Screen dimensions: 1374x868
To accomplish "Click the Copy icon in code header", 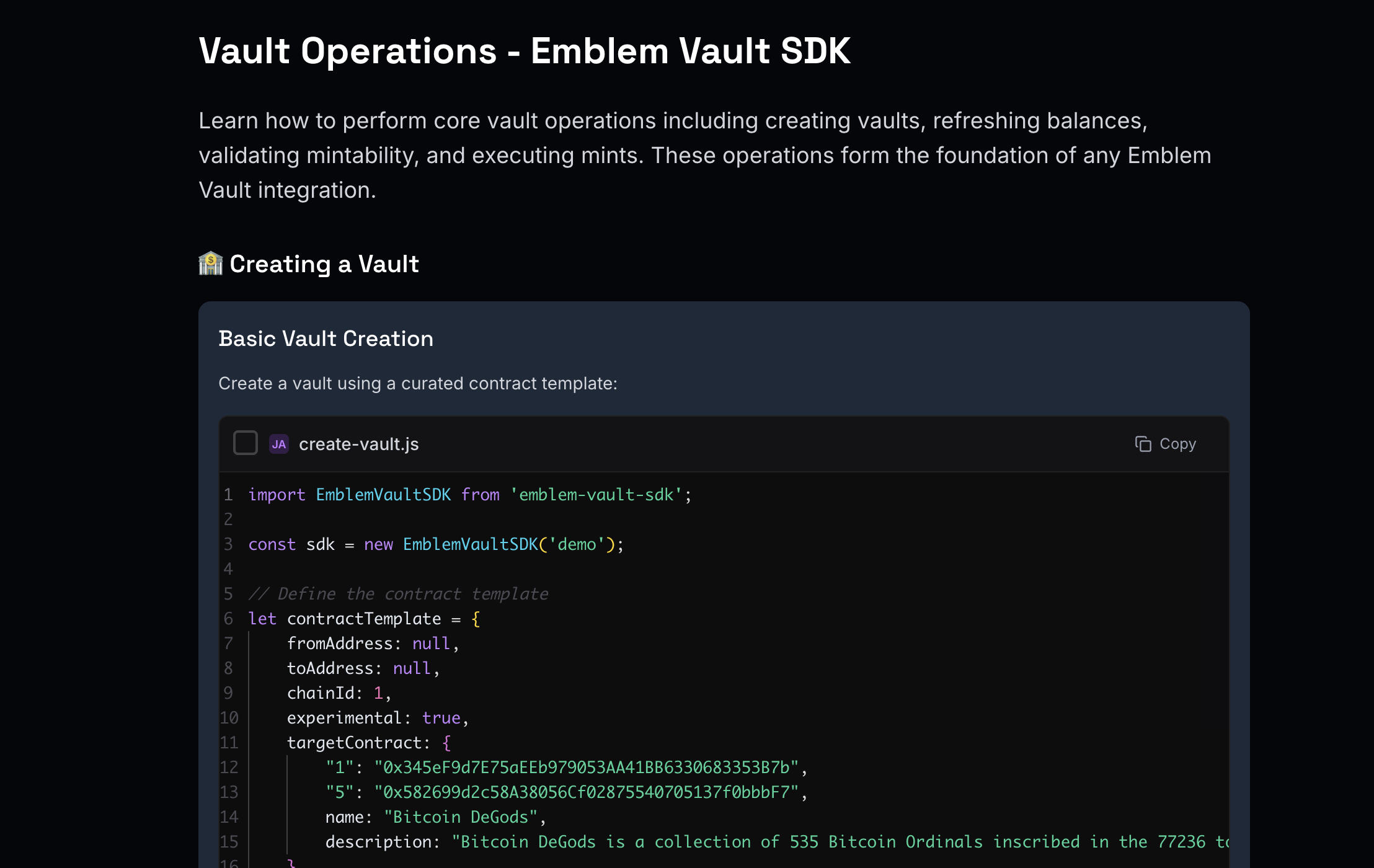I will tap(1143, 444).
